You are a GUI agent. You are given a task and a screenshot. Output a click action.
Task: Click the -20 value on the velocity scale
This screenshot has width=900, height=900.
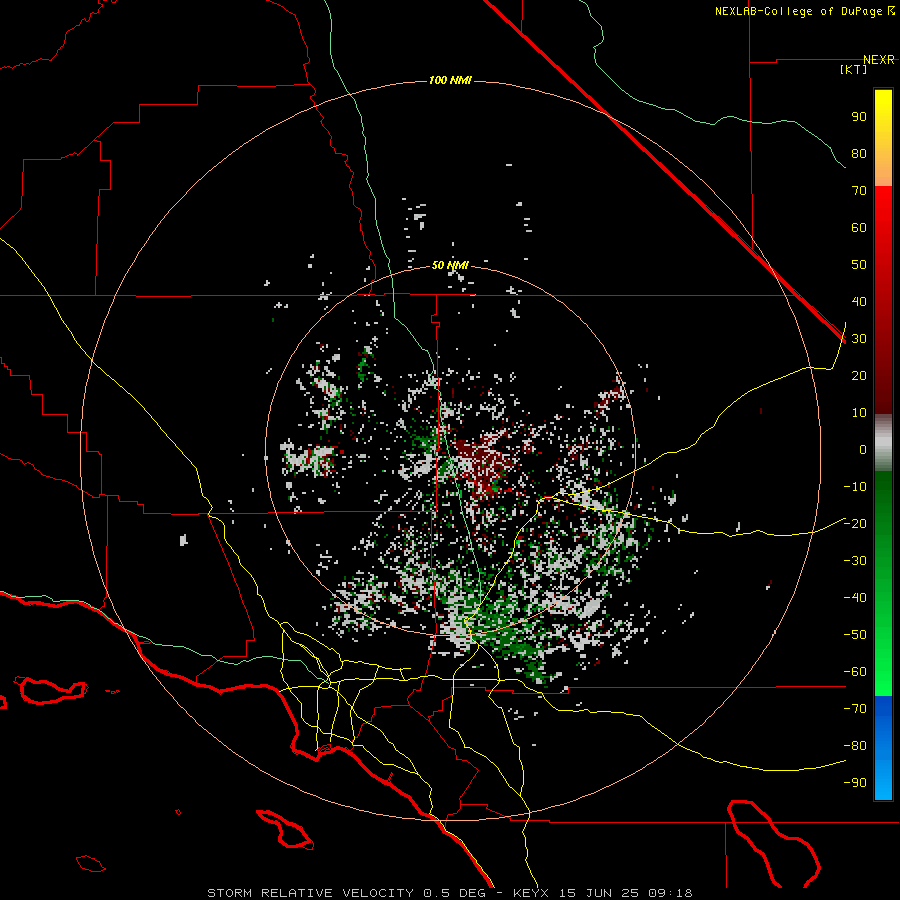point(855,524)
